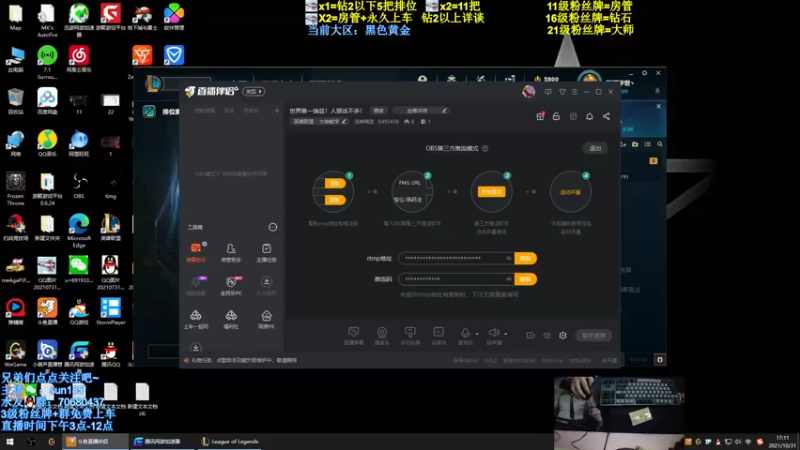Image resolution: width=800 pixels, height=450 pixels.
Task: Toggle the room lock icon
Action: 556,116
